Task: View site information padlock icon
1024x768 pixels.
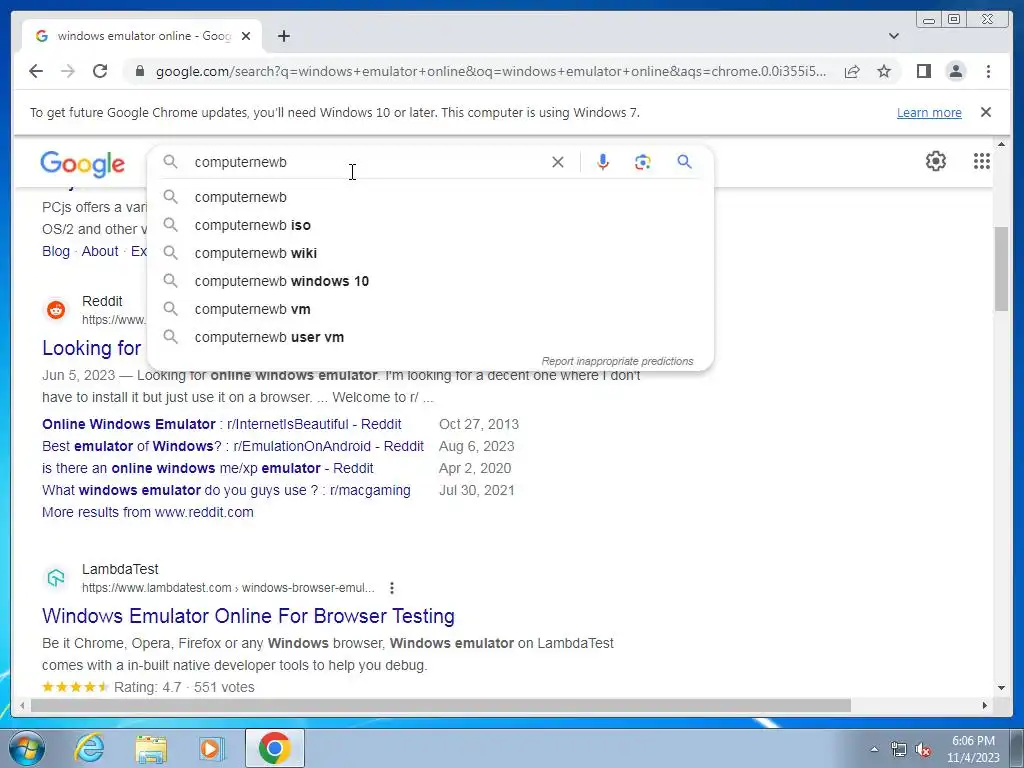Action: (x=139, y=71)
